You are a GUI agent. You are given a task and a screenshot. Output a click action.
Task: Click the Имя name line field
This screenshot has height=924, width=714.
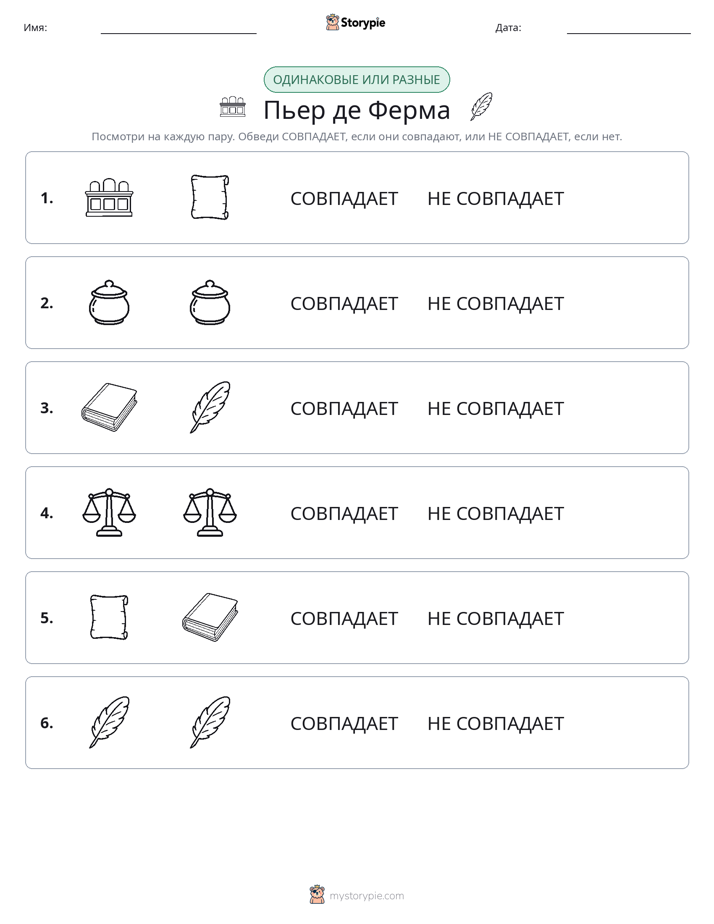[x=178, y=28]
